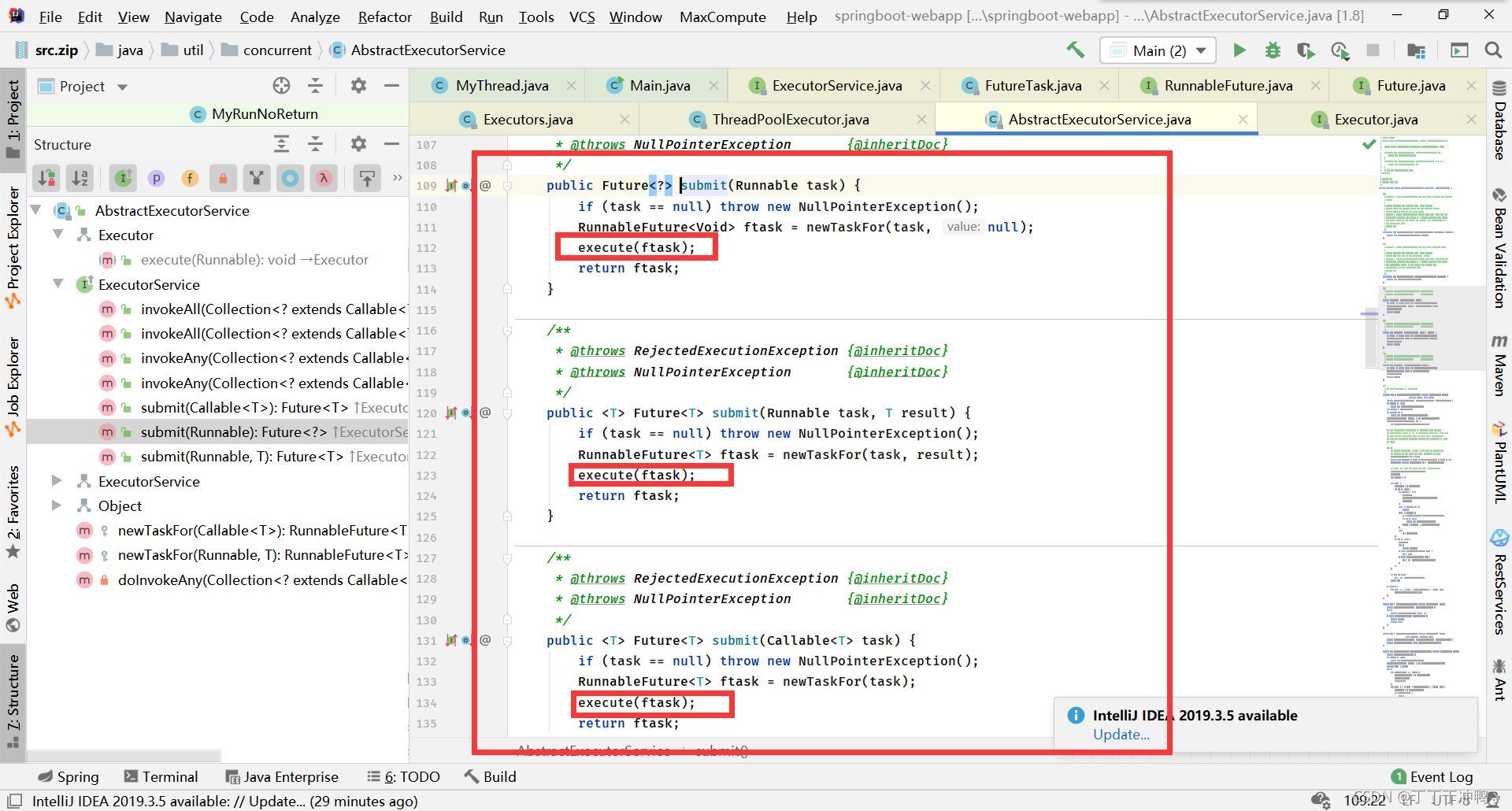The width and height of the screenshot is (1512, 811).
Task: Run with Coverage shield icon
Action: point(1305,50)
